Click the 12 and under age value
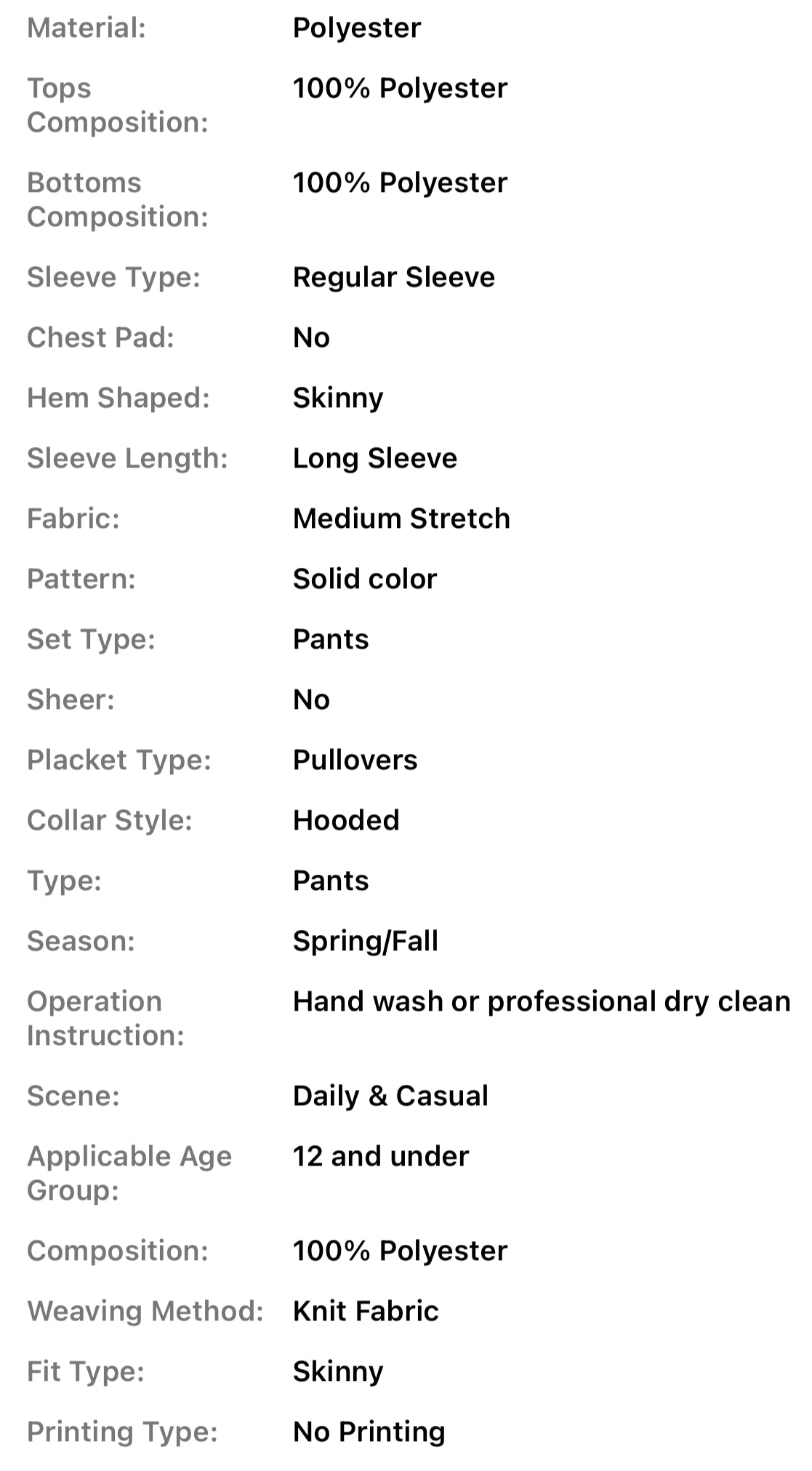This screenshot has width=812, height=1471. coord(381,1156)
